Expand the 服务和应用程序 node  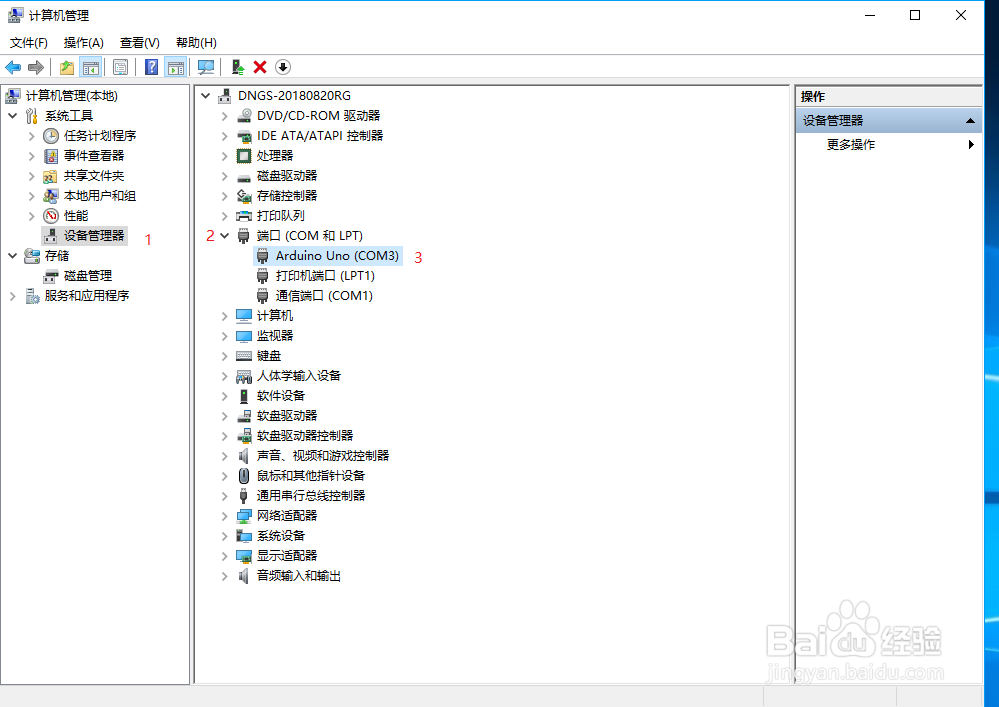pyautogui.click(x=13, y=296)
